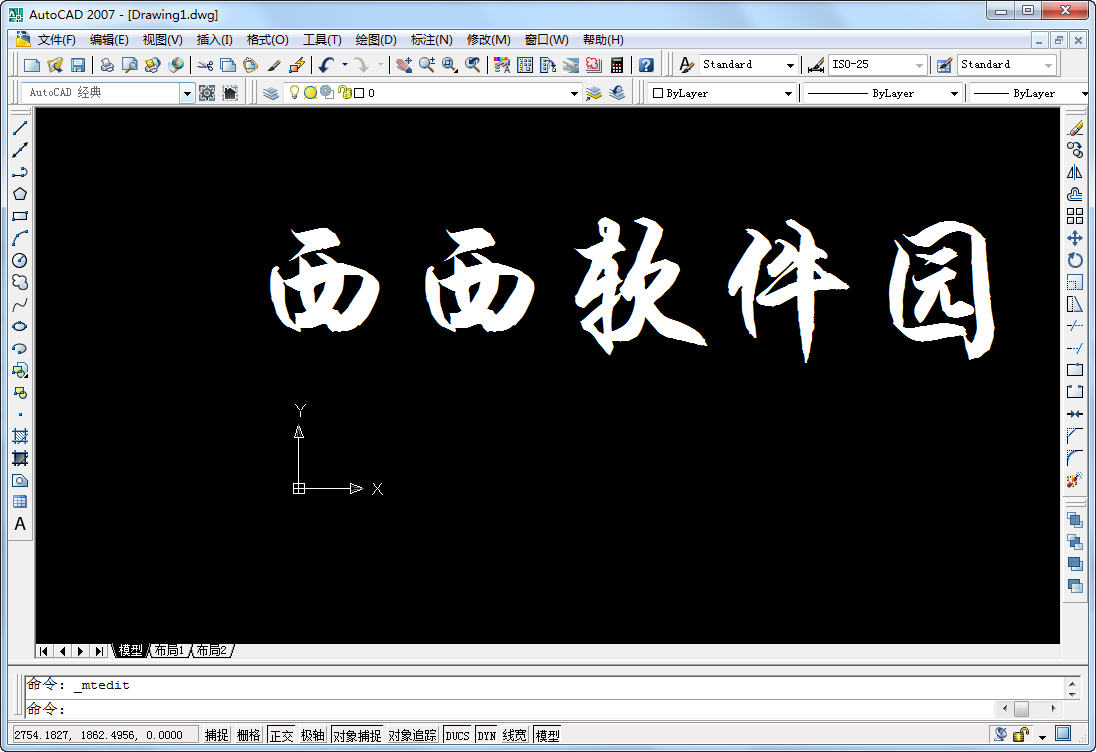This screenshot has width=1096, height=752.
Task: Toggle 栅格 grid display
Action: click(248, 735)
